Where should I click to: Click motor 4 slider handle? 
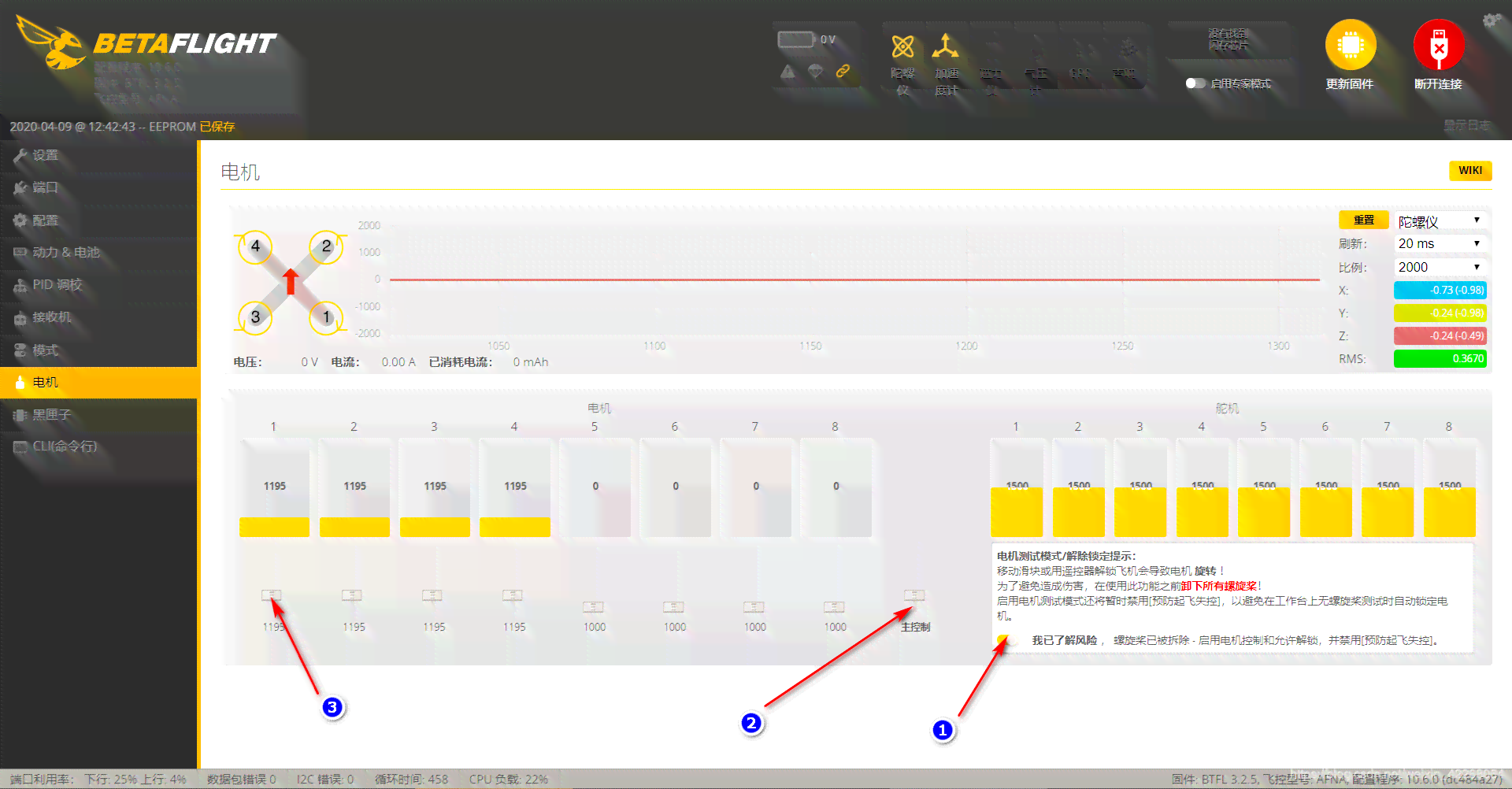click(x=513, y=595)
